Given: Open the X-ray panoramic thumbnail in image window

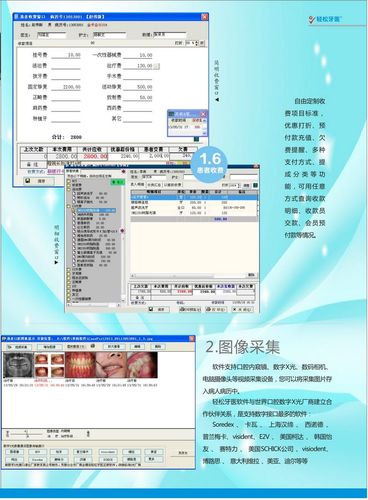Looking at the screenshot, I should 19,365.
